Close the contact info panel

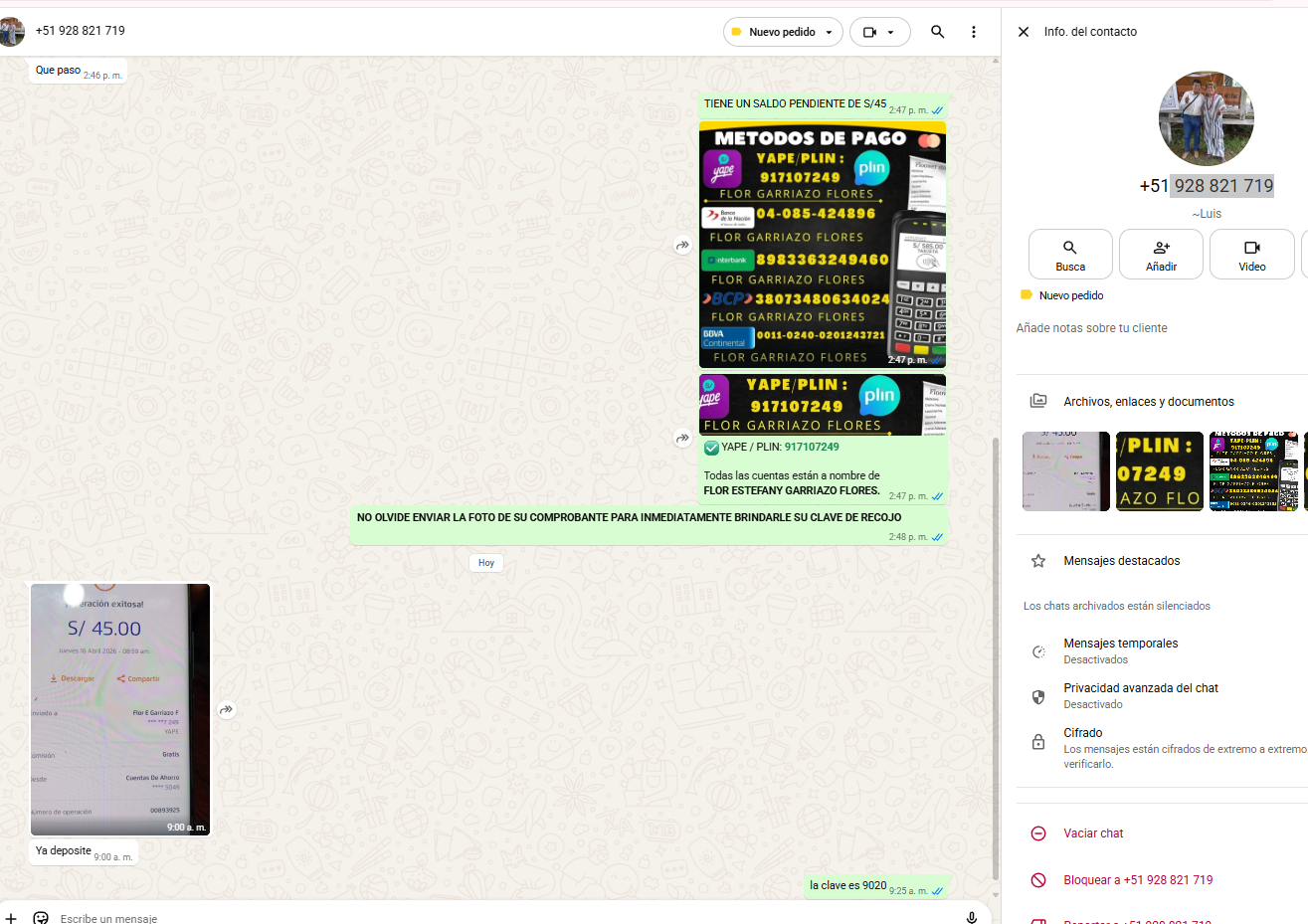click(x=1024, y=32)
